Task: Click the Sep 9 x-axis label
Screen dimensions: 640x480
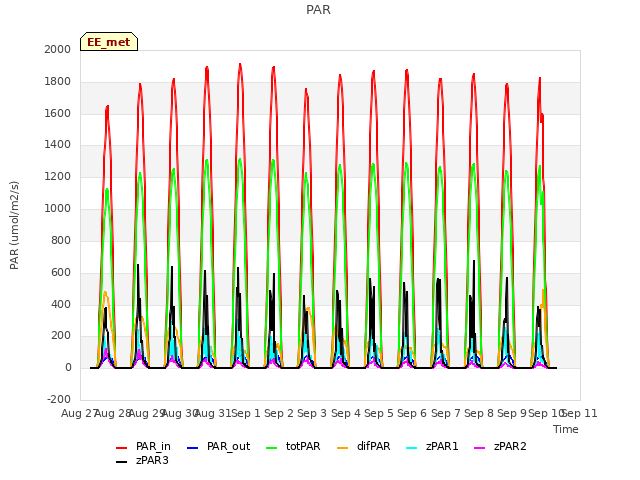Action: 512,413
